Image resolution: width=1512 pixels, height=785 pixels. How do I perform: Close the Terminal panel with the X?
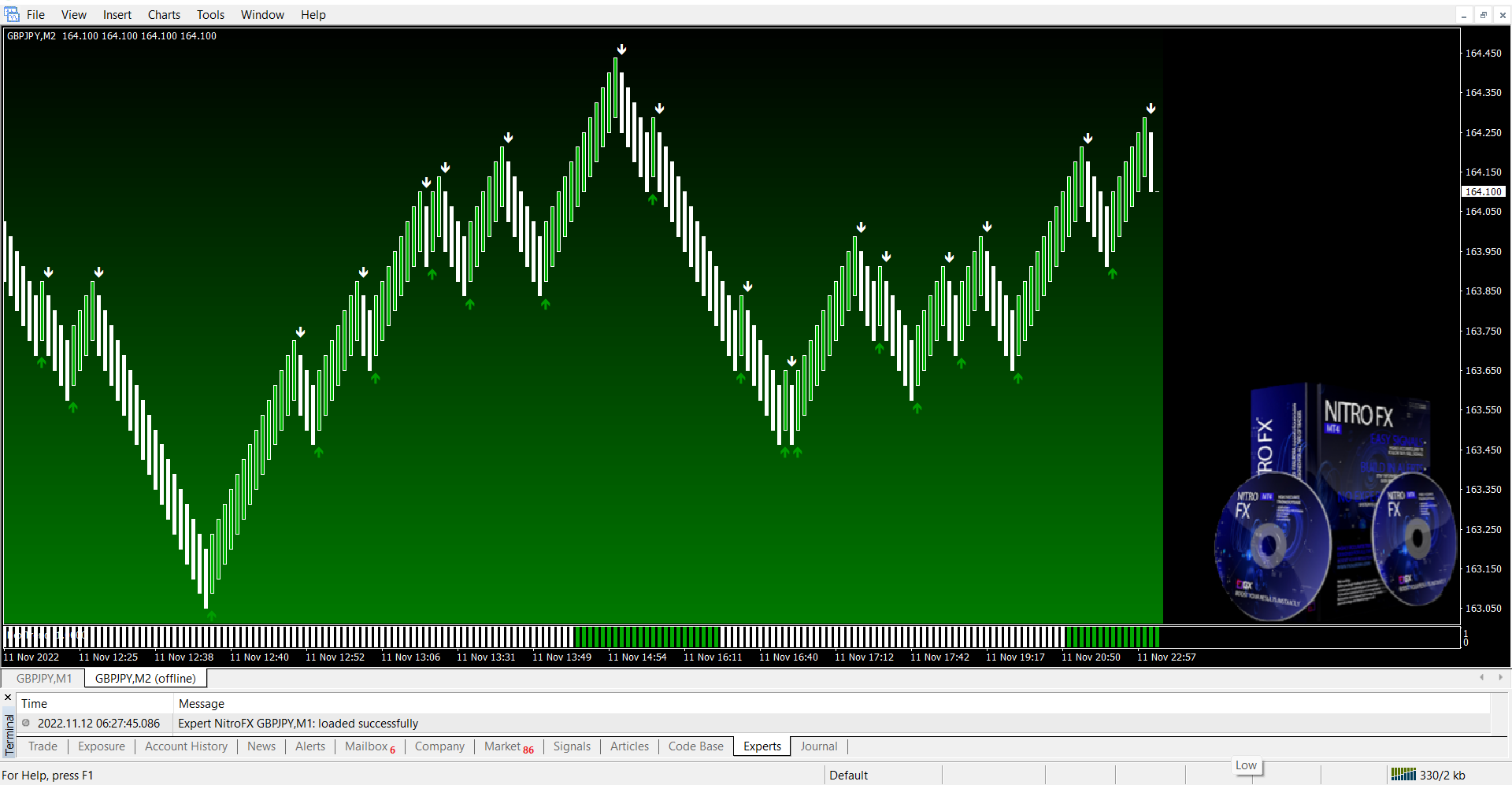tap(8, 698)
